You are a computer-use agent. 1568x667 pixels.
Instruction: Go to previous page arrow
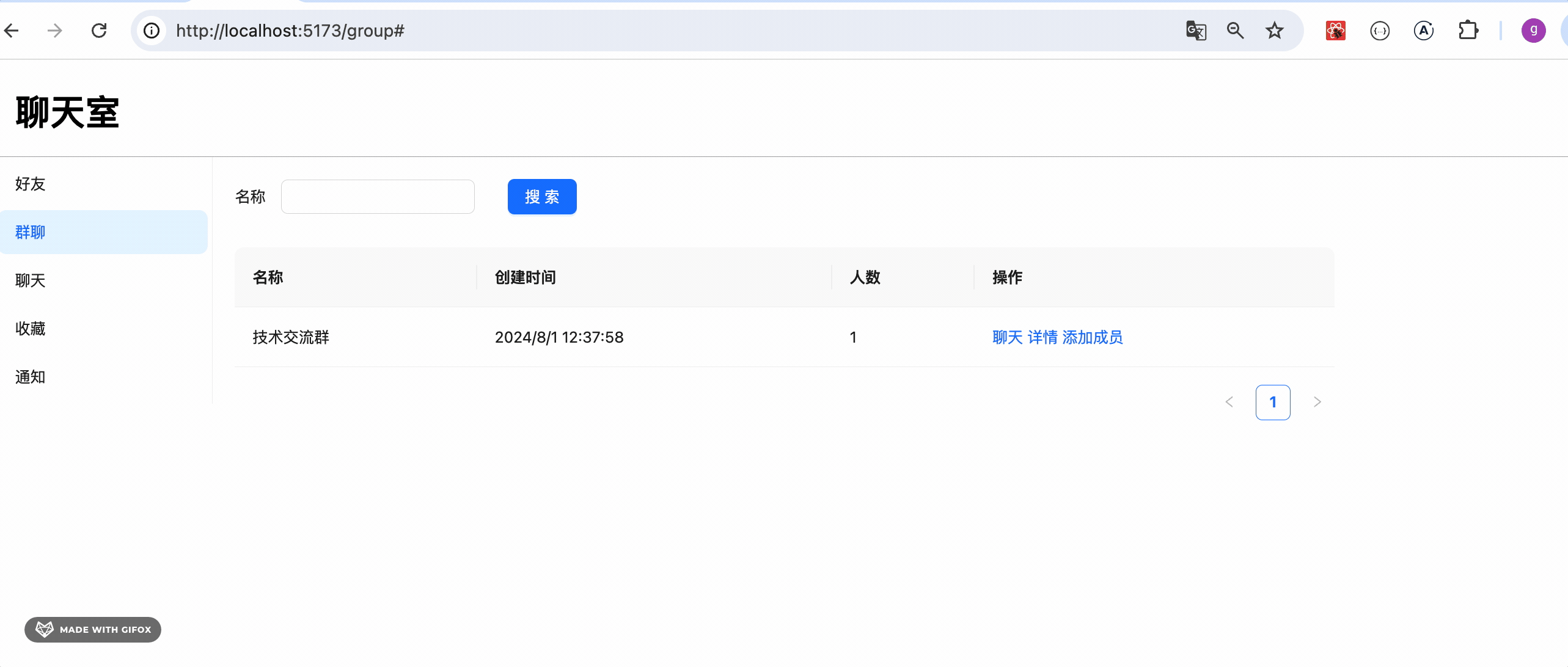point(1229,402)
